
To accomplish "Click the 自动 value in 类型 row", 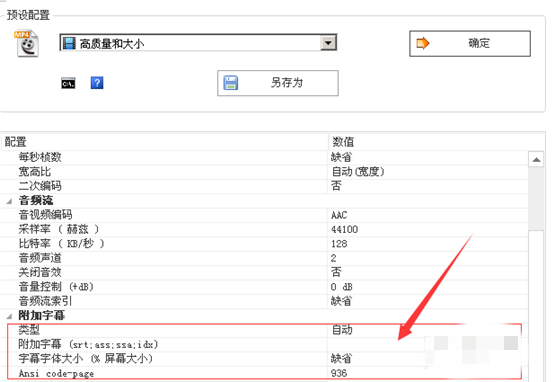I will pyautogui.click(x=342, y=330).
